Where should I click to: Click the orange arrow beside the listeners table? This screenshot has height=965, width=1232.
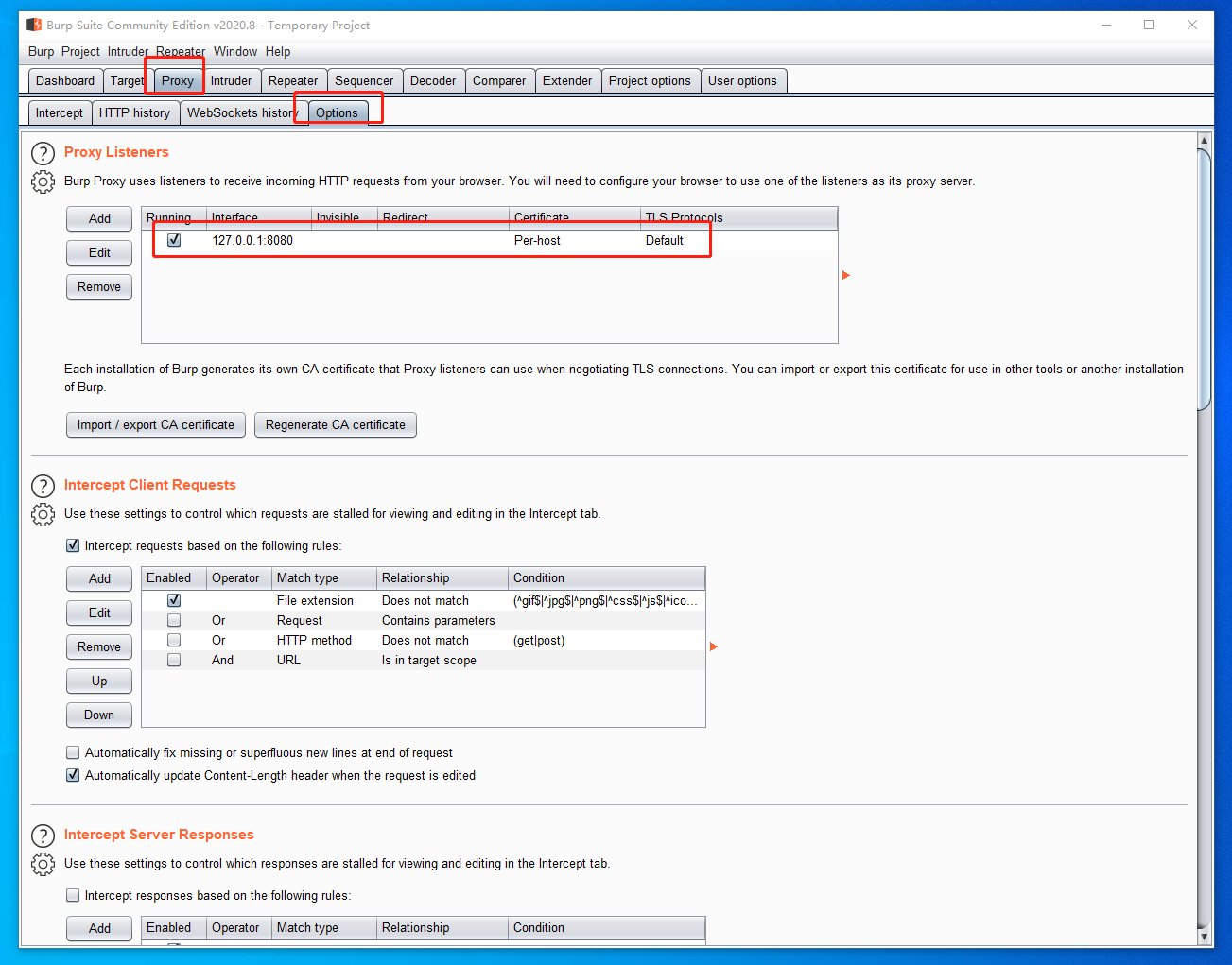click(846, 275)
